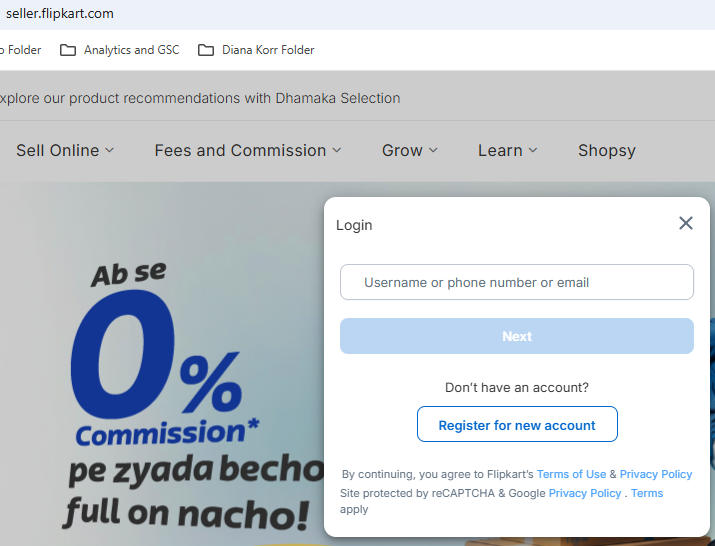Open the Analytics and GSC bookmark folder

120,50
